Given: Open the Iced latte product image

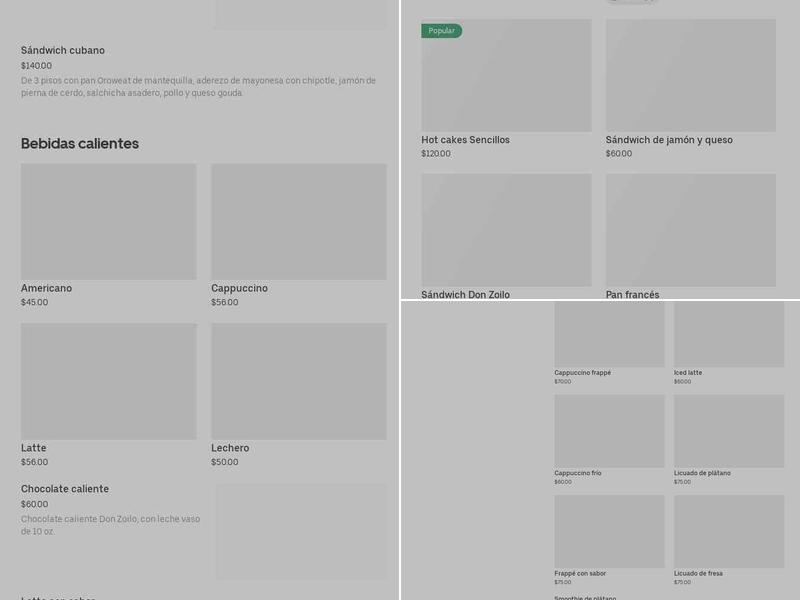Looking at the screenshot, I should point(728,335).
